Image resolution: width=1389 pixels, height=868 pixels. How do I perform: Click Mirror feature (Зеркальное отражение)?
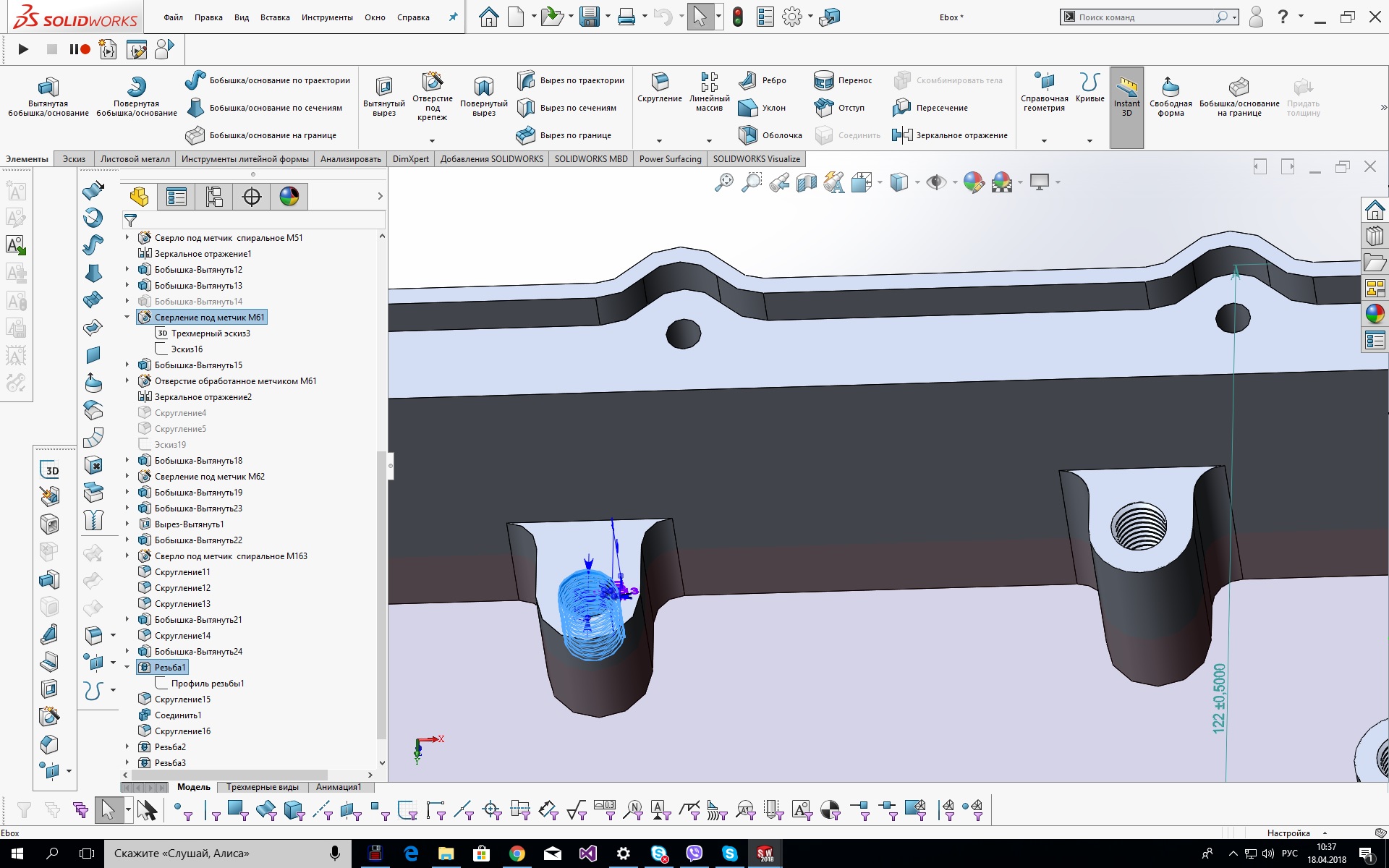click(x=950, y=135)
